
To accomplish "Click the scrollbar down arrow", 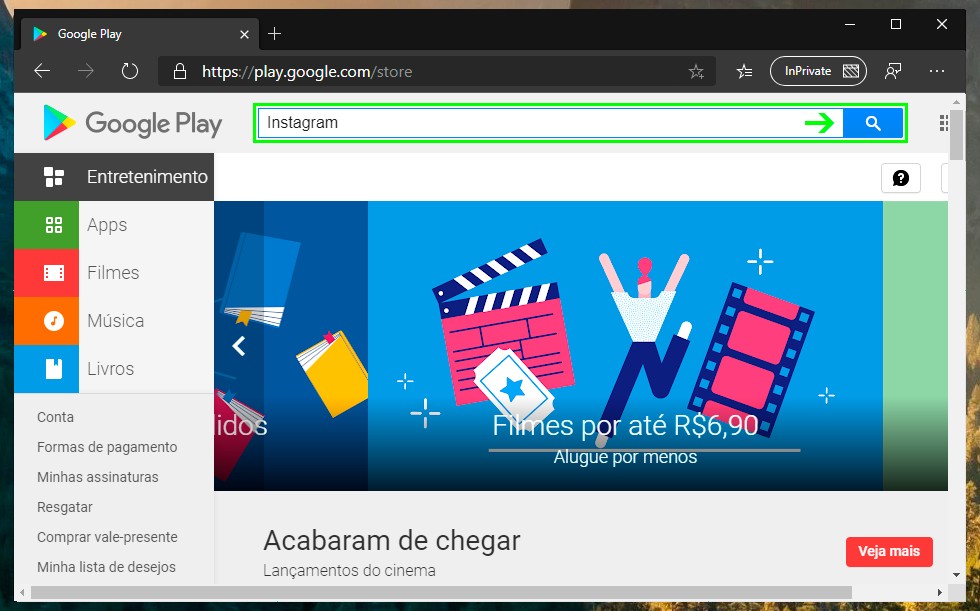I will tap(956, 575).
